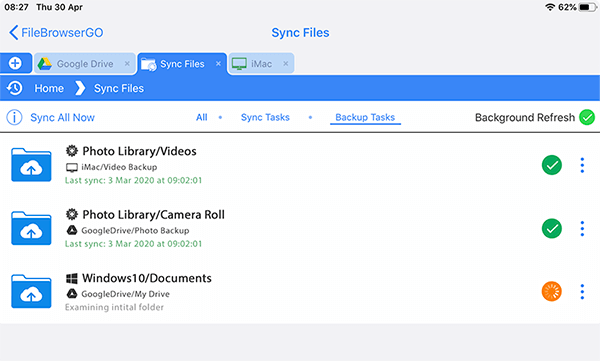Click Last sync text under Photo Library/Videos
This screenshot has height=361, width=600.
(133, 180)
